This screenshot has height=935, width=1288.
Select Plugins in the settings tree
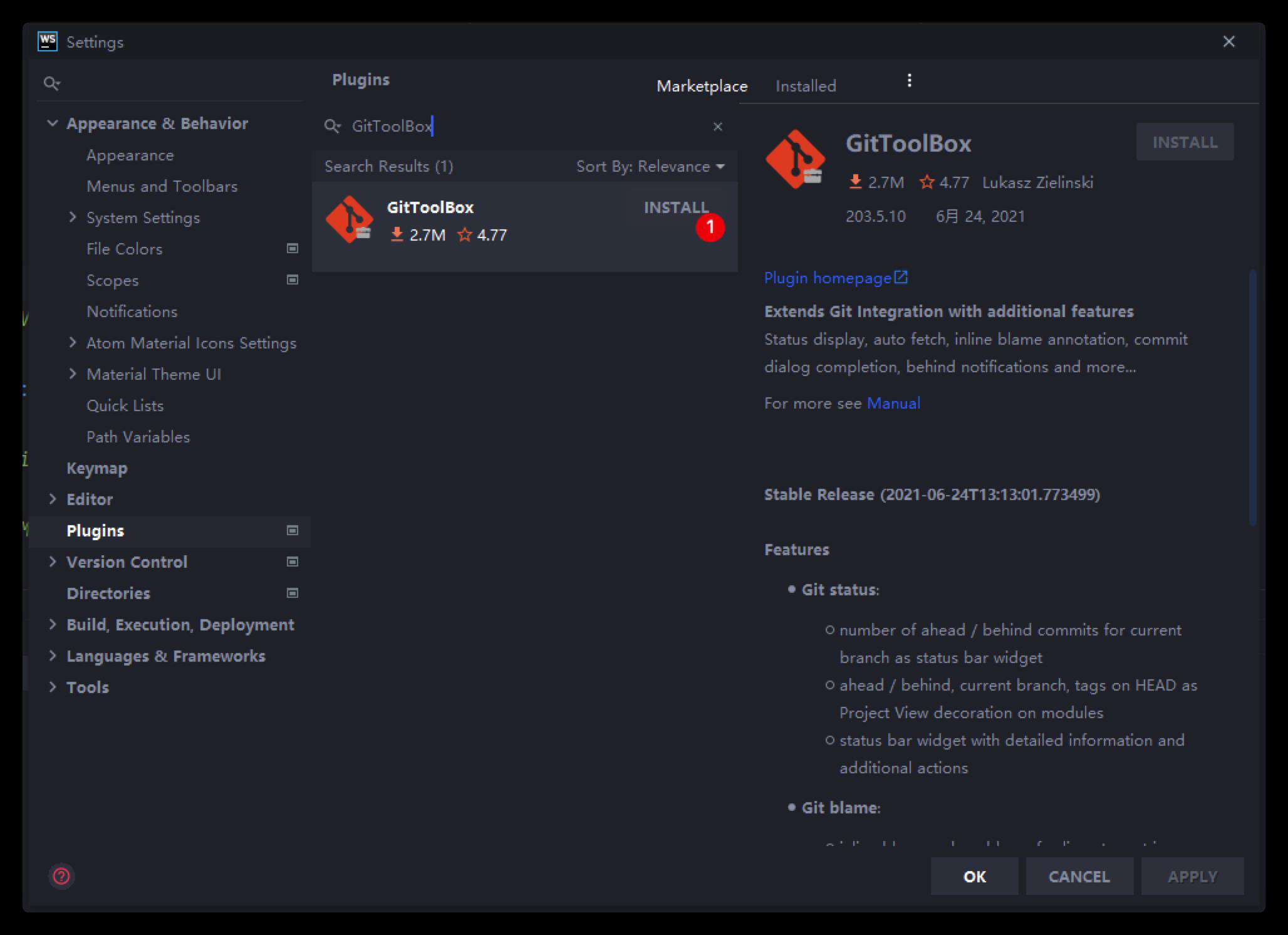tap(95, 531)
